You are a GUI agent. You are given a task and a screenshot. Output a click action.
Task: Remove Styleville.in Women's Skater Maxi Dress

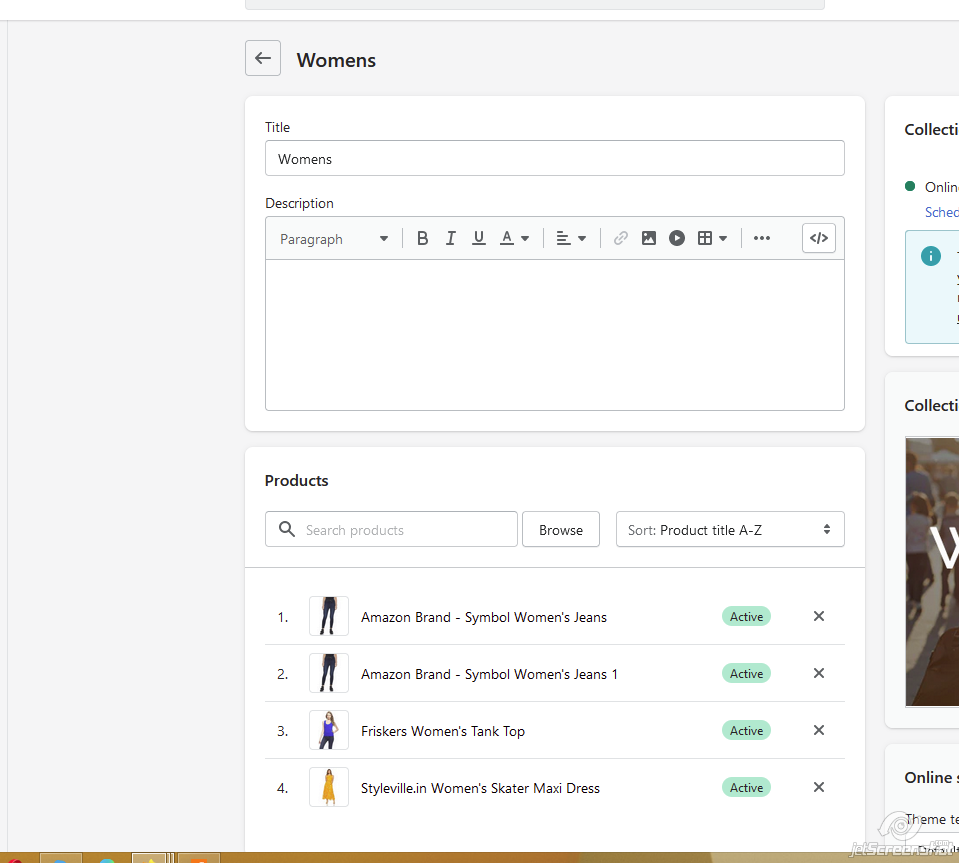819,787
